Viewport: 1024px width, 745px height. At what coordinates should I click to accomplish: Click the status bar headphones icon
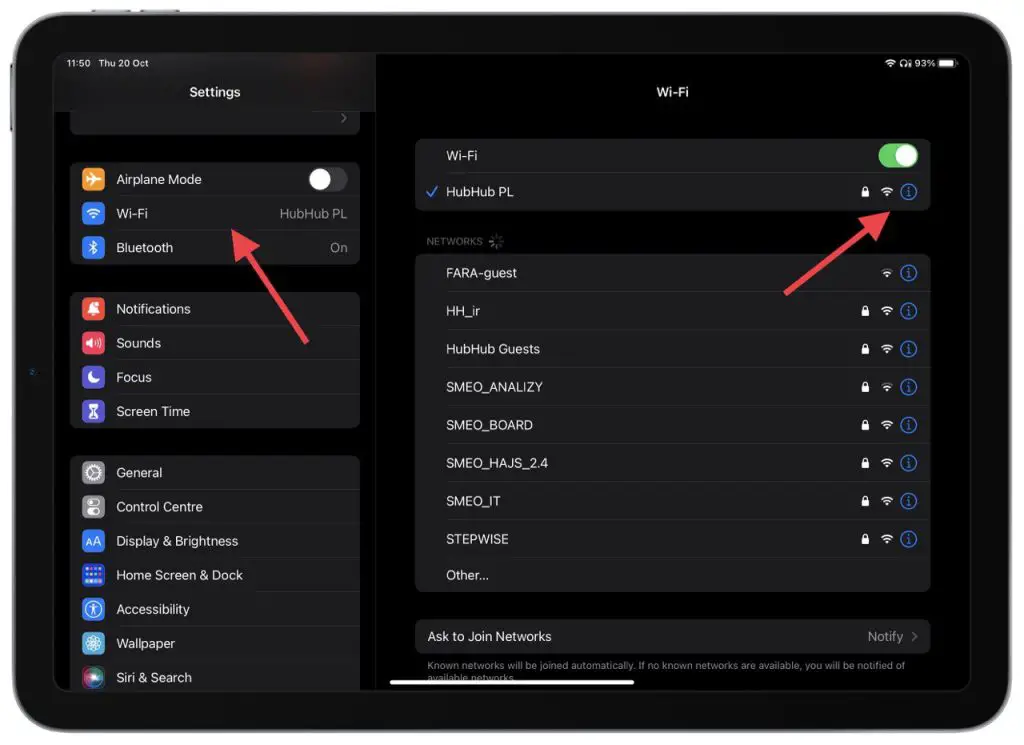click(x=905, y=63)
